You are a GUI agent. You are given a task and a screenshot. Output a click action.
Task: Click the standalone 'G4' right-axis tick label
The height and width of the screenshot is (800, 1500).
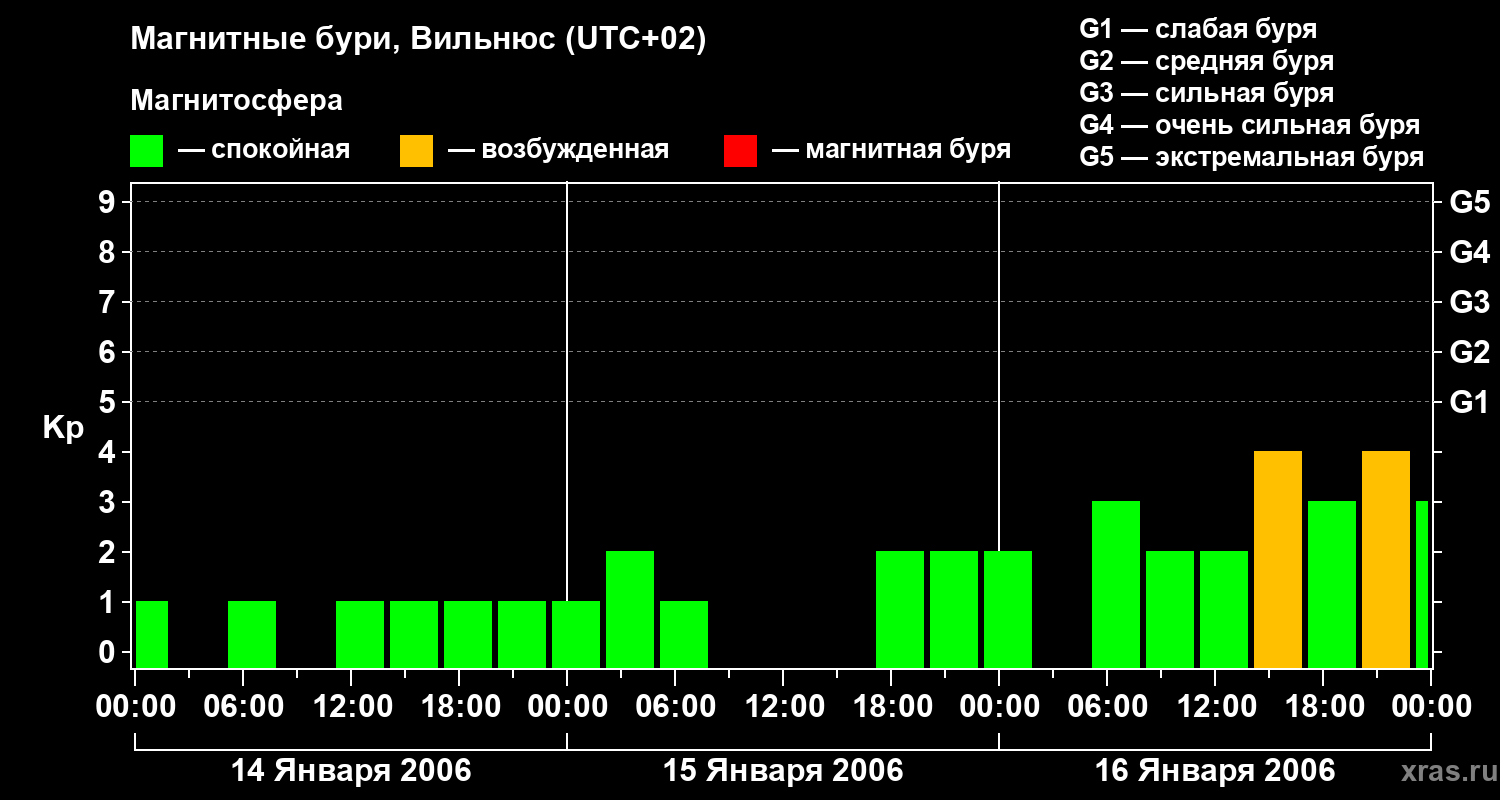1469,252
